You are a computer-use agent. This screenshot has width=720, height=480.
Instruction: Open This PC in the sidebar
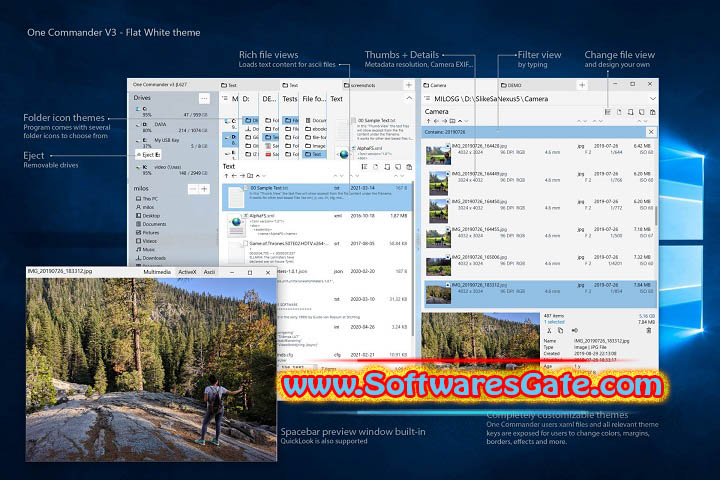147,198
